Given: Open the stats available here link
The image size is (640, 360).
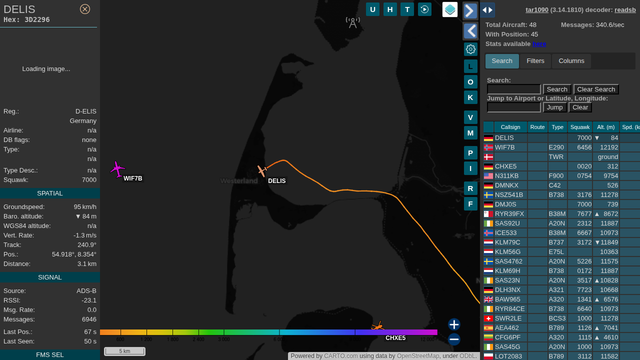Looking at the screenshot, I should pos(539,44).
